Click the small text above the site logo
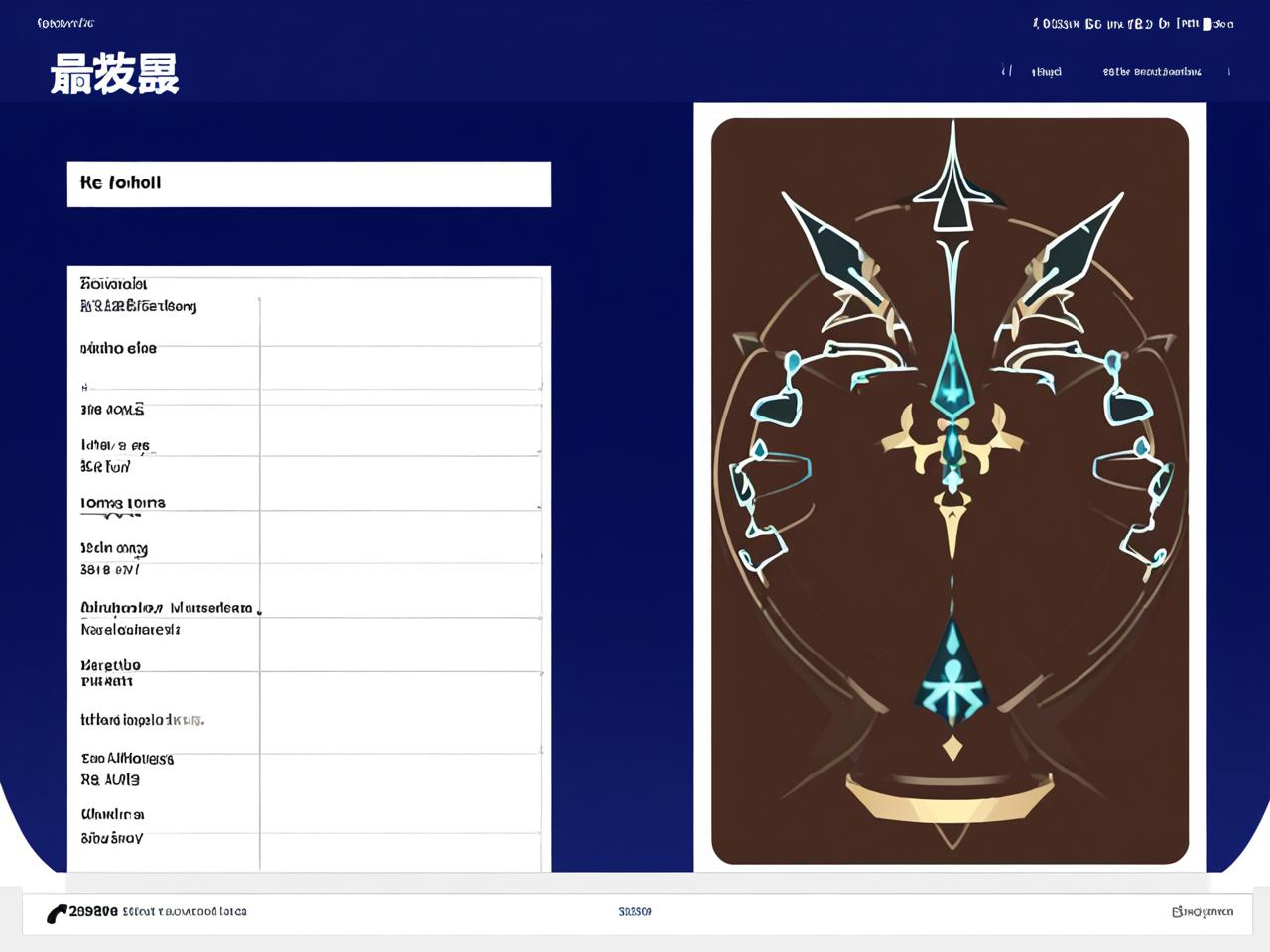 tap(65, 23)
